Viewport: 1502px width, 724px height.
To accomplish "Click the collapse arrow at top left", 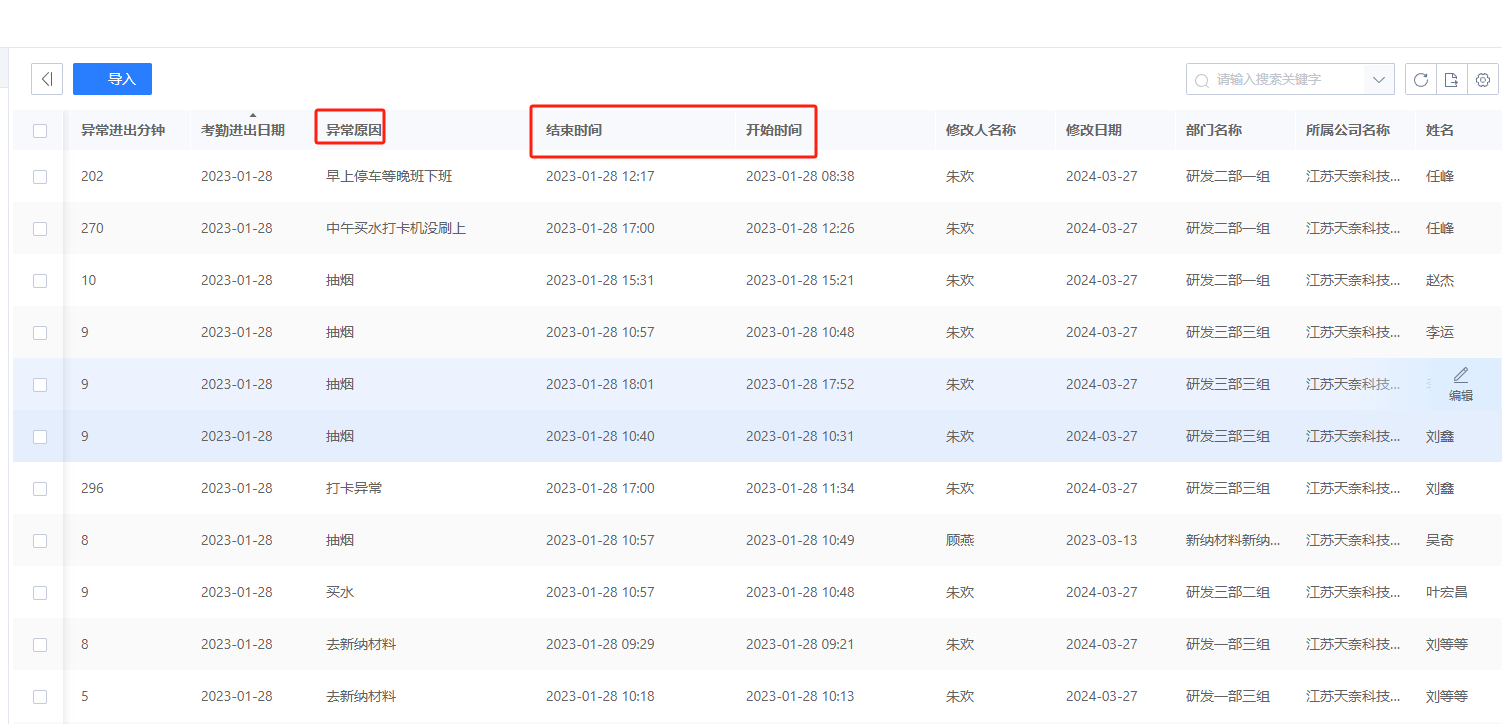I will 47,78.
